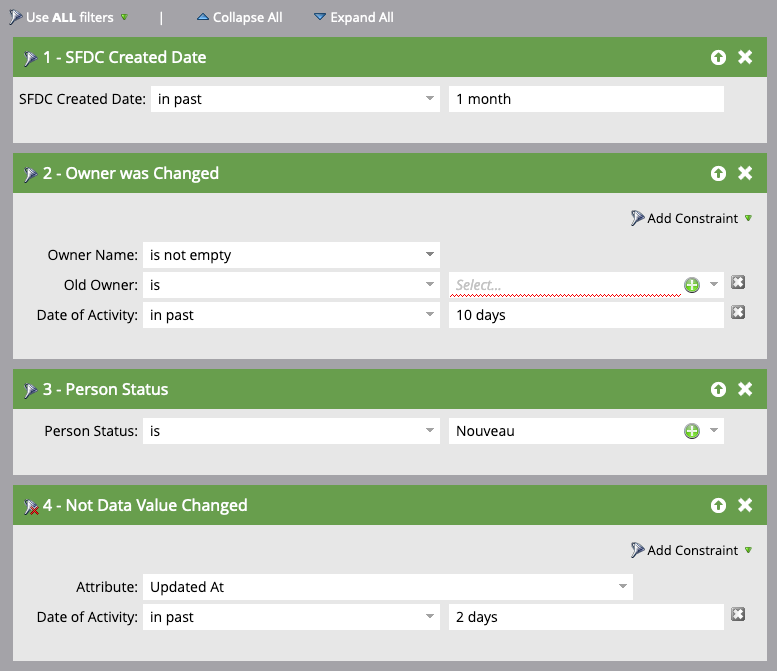Add Constraint to Owner was Changed filter
The width and height of the screenshot is (777, 671).
click(691, 218)
